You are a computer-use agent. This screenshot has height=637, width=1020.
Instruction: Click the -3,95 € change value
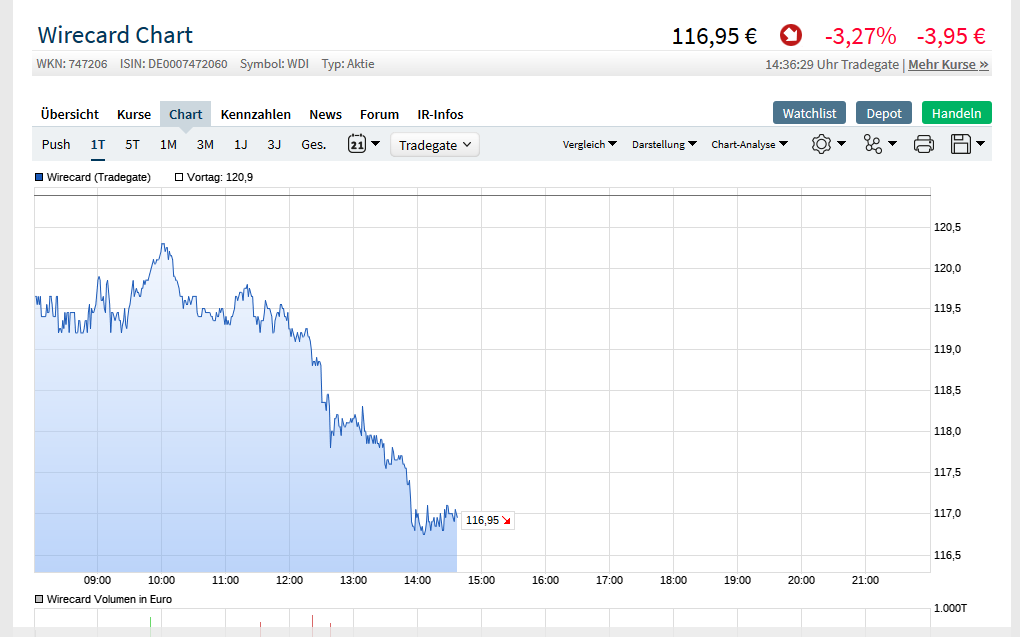coord(951,36)
